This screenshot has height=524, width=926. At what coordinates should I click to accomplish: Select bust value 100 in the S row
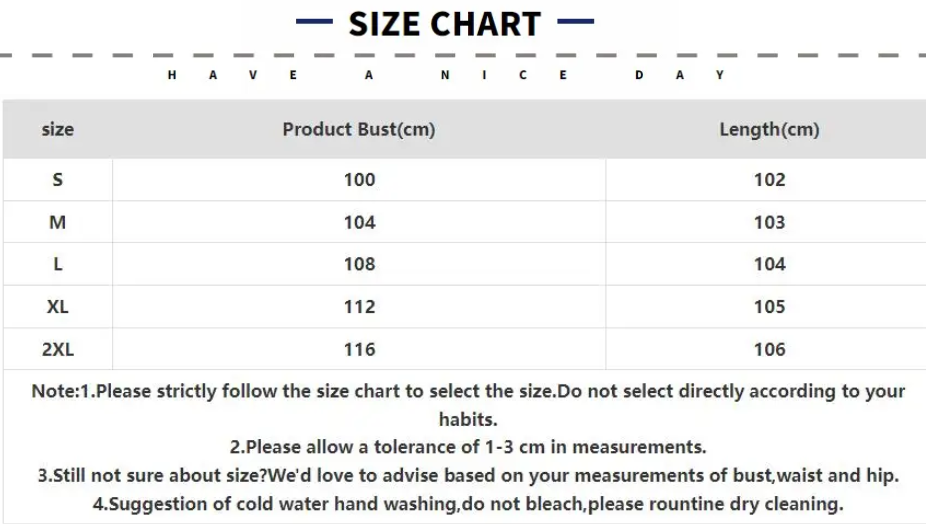[359, 180]
